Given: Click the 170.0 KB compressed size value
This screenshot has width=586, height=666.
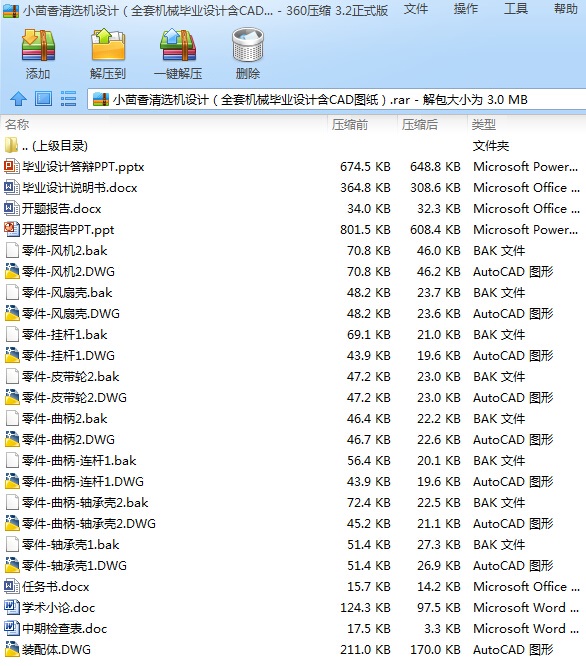Looking at the screenshot, I should (435, 649).
